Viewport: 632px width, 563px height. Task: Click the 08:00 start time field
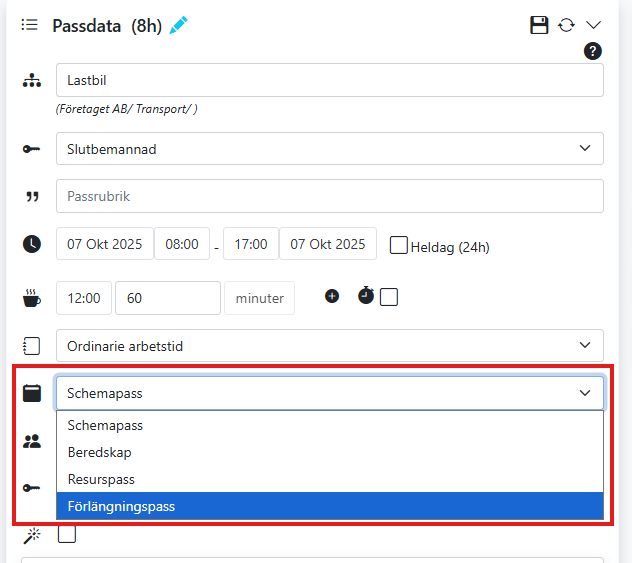pos(182,244)
